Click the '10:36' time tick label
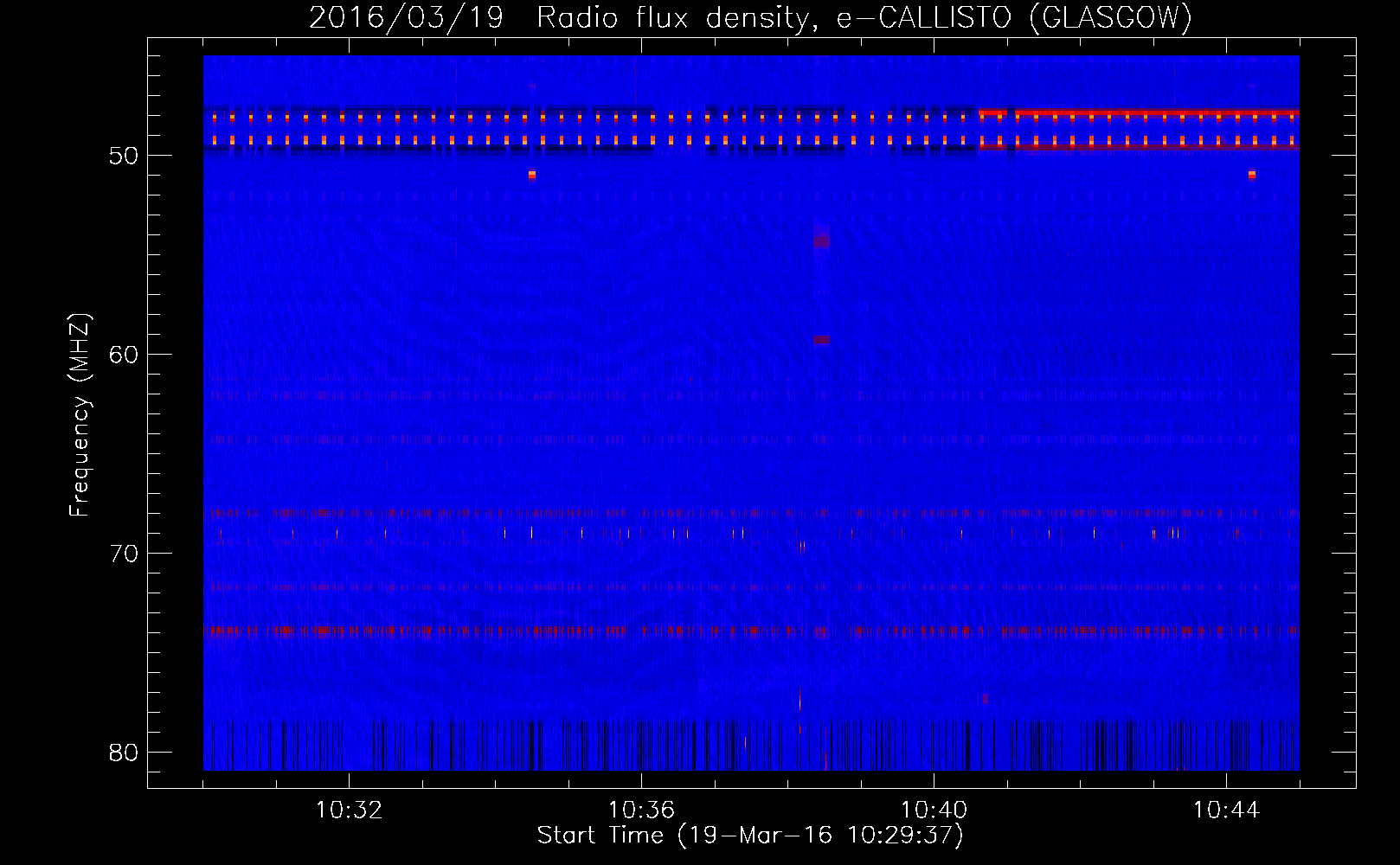1400x865 pixels. [x=641, y=811]
